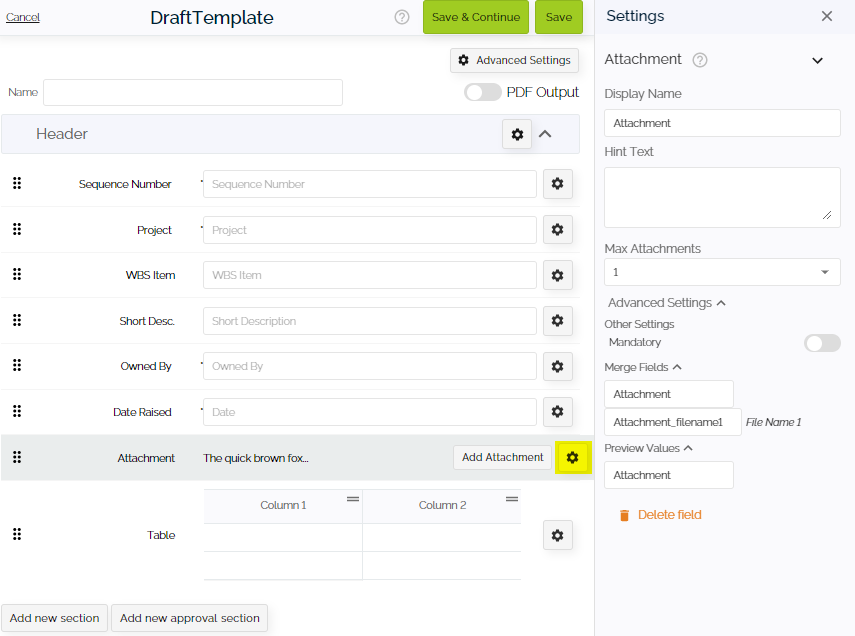Click the green Save button
Viewport: 855px width, 636px height.
click(559, 17)
